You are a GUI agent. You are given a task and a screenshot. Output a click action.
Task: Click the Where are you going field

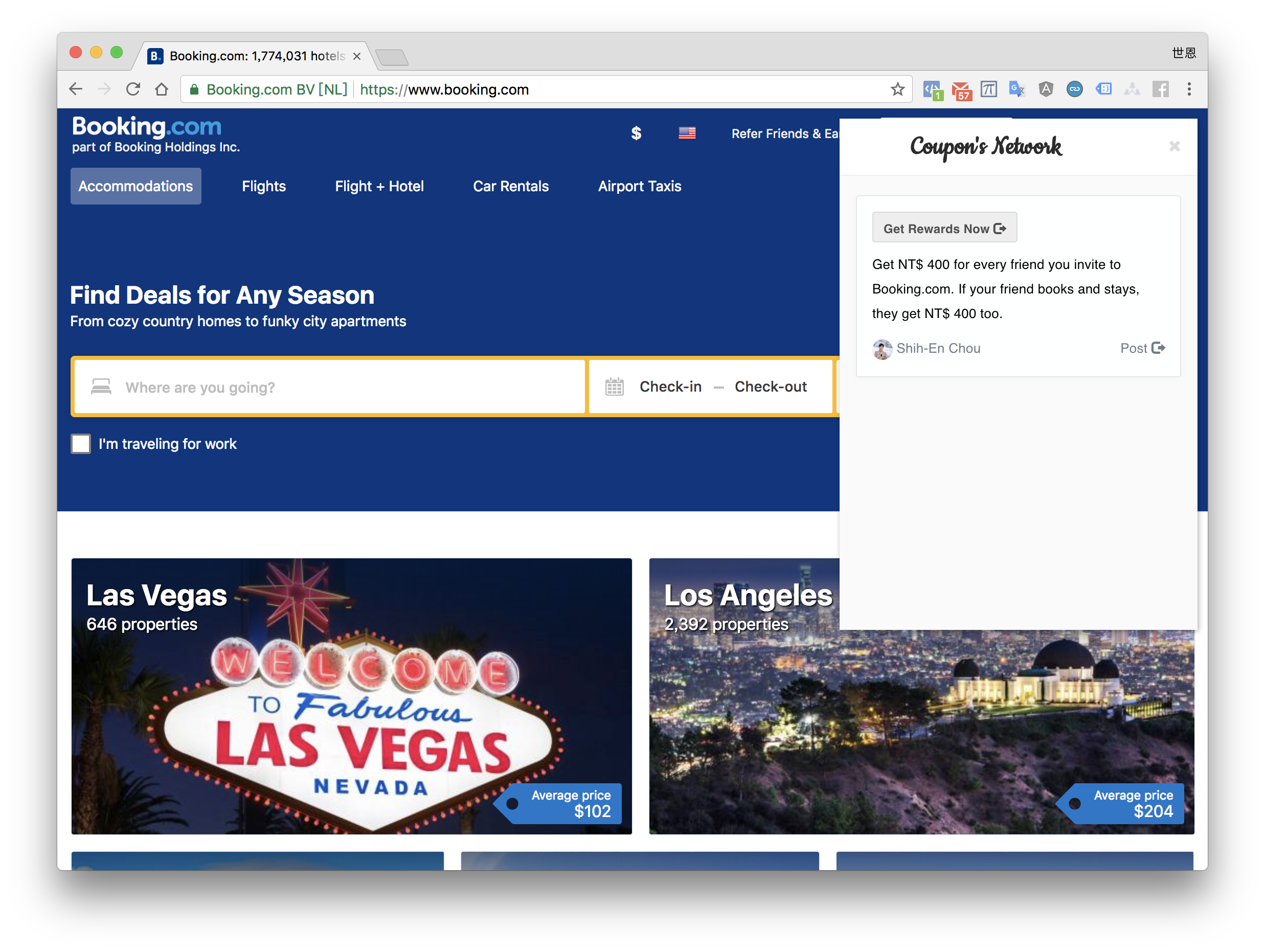[x=329, y=387]
